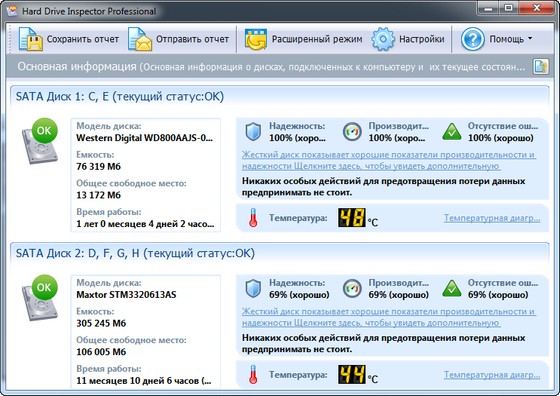Click Disk 1 green OK drive icon
This screenshot has height=396, width=560.
pyautogui.click(x=40, y=141)
